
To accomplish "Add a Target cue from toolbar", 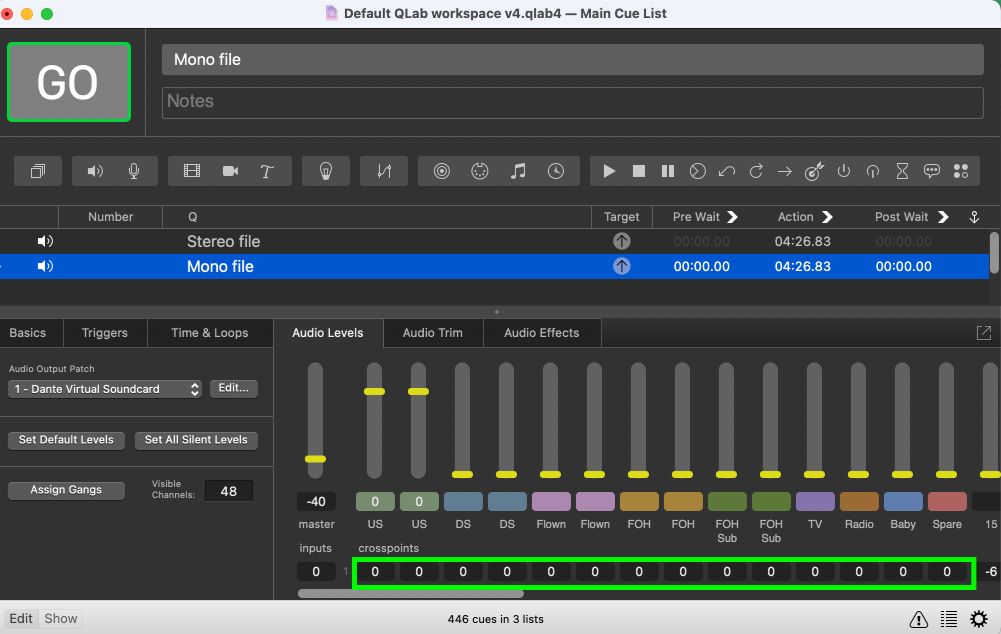I will pos(814,171).
